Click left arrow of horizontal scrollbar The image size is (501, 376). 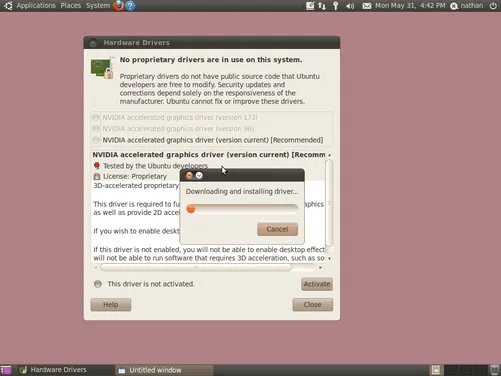96,267
